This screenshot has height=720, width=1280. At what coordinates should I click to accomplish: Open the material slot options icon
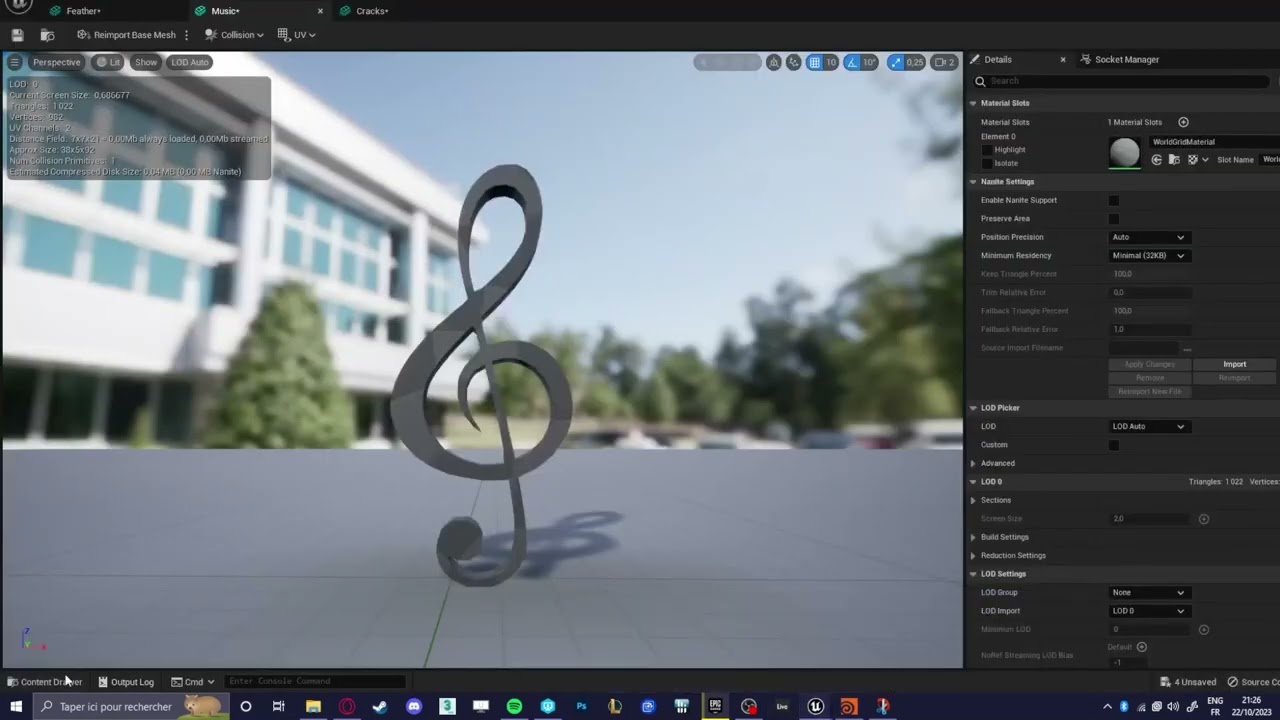(x=1196, y=160)
